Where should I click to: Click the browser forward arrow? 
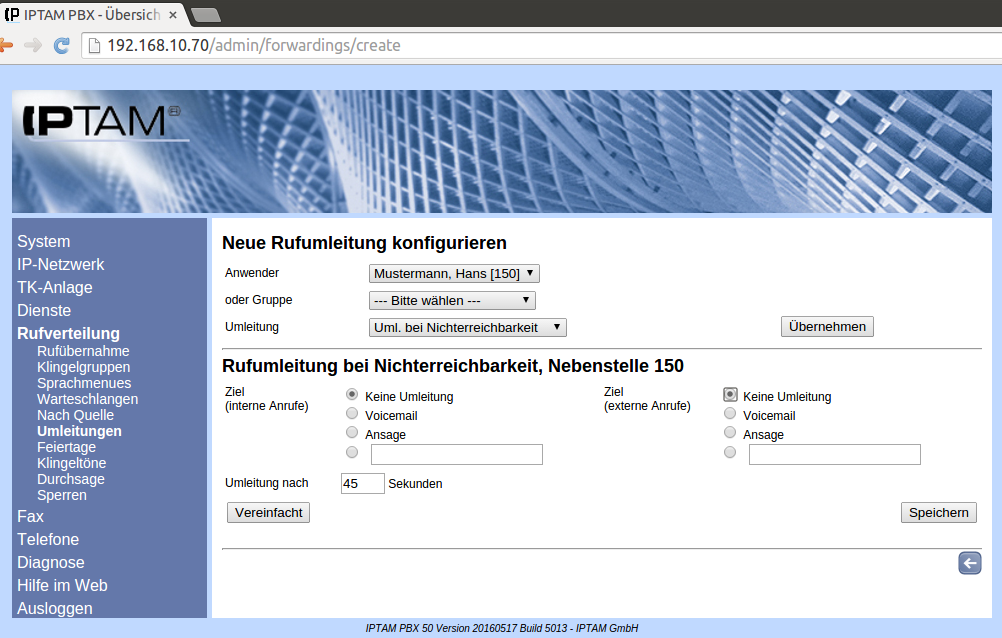(x=33, y=45)
